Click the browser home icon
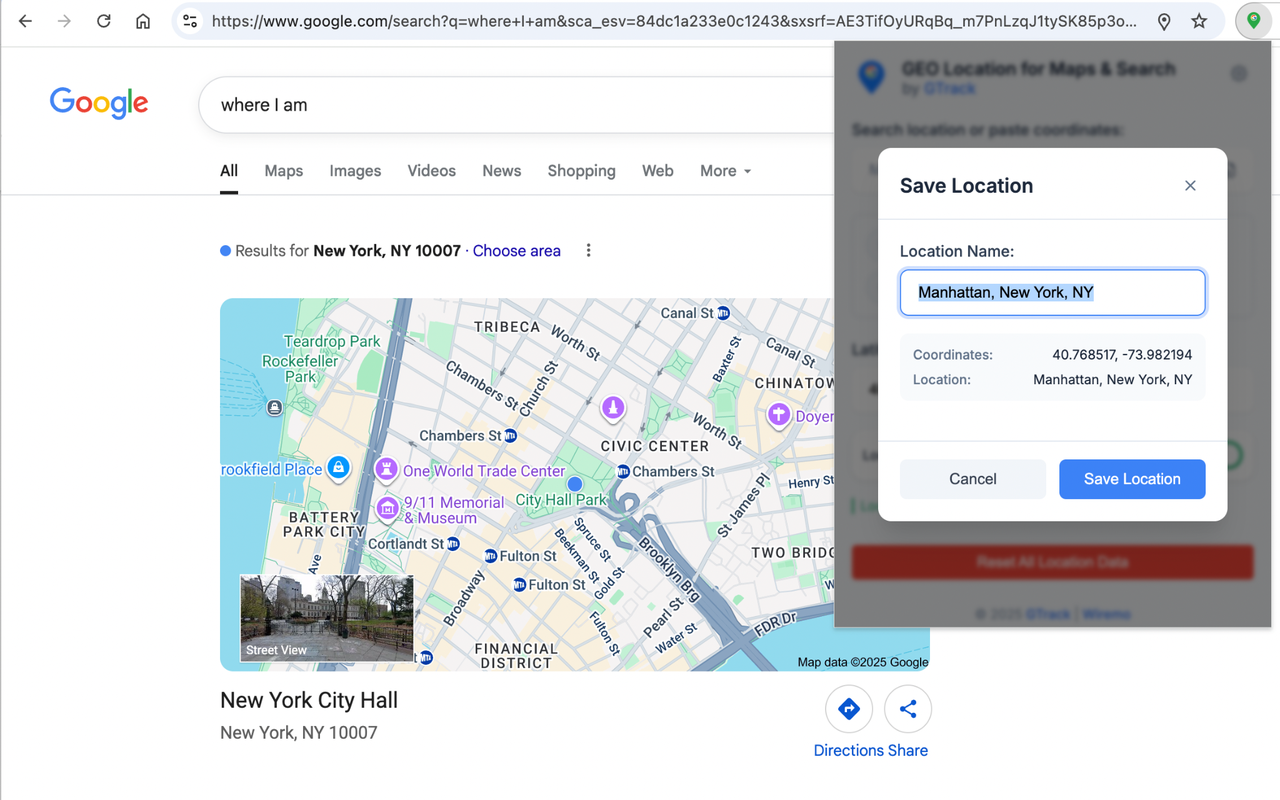Image resolution: width=1280 pixels, height=800 pixels. coord(143,20)
